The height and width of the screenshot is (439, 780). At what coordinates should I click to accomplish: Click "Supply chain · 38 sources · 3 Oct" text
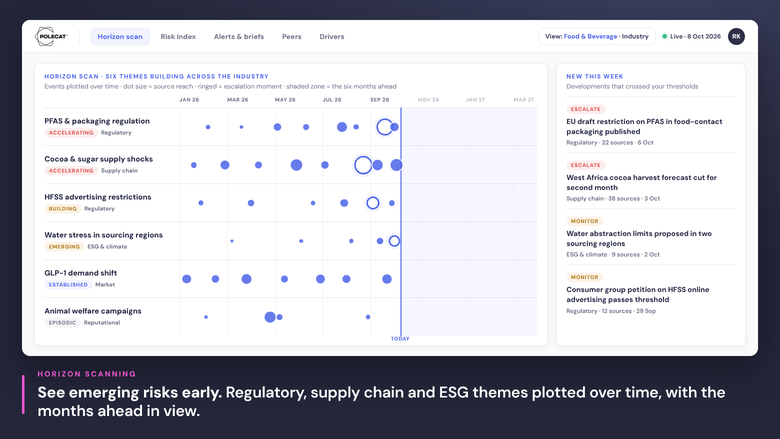[x=613, y=198]
